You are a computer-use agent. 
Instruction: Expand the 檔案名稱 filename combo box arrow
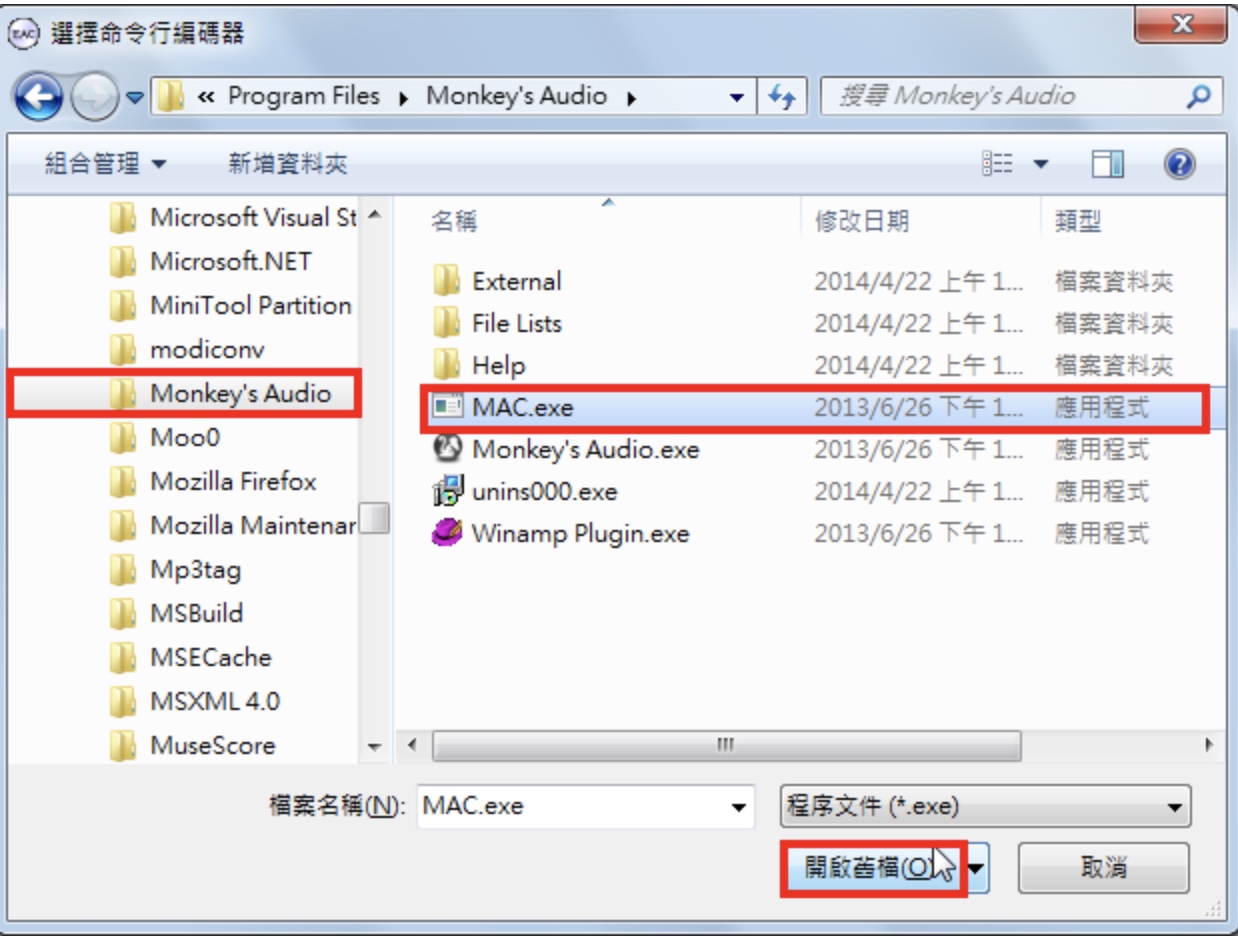click(x=739, y=806)
